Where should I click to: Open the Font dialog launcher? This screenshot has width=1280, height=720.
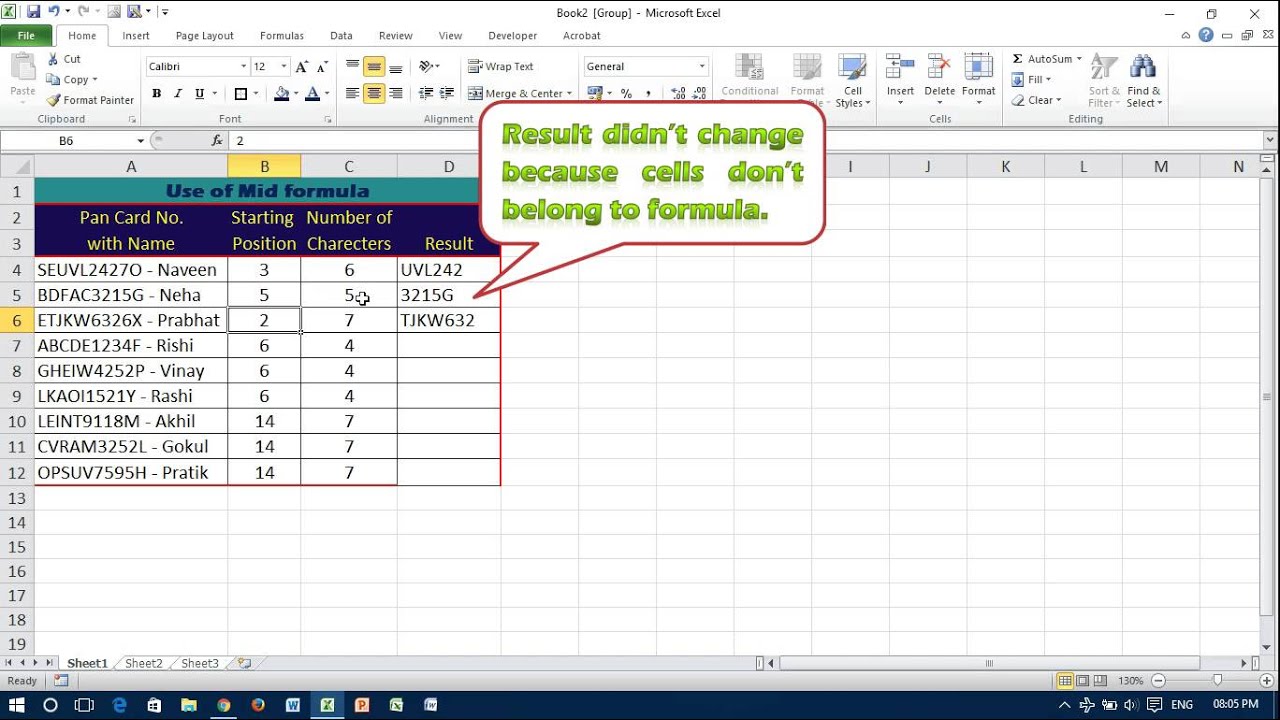pos(328,120)
